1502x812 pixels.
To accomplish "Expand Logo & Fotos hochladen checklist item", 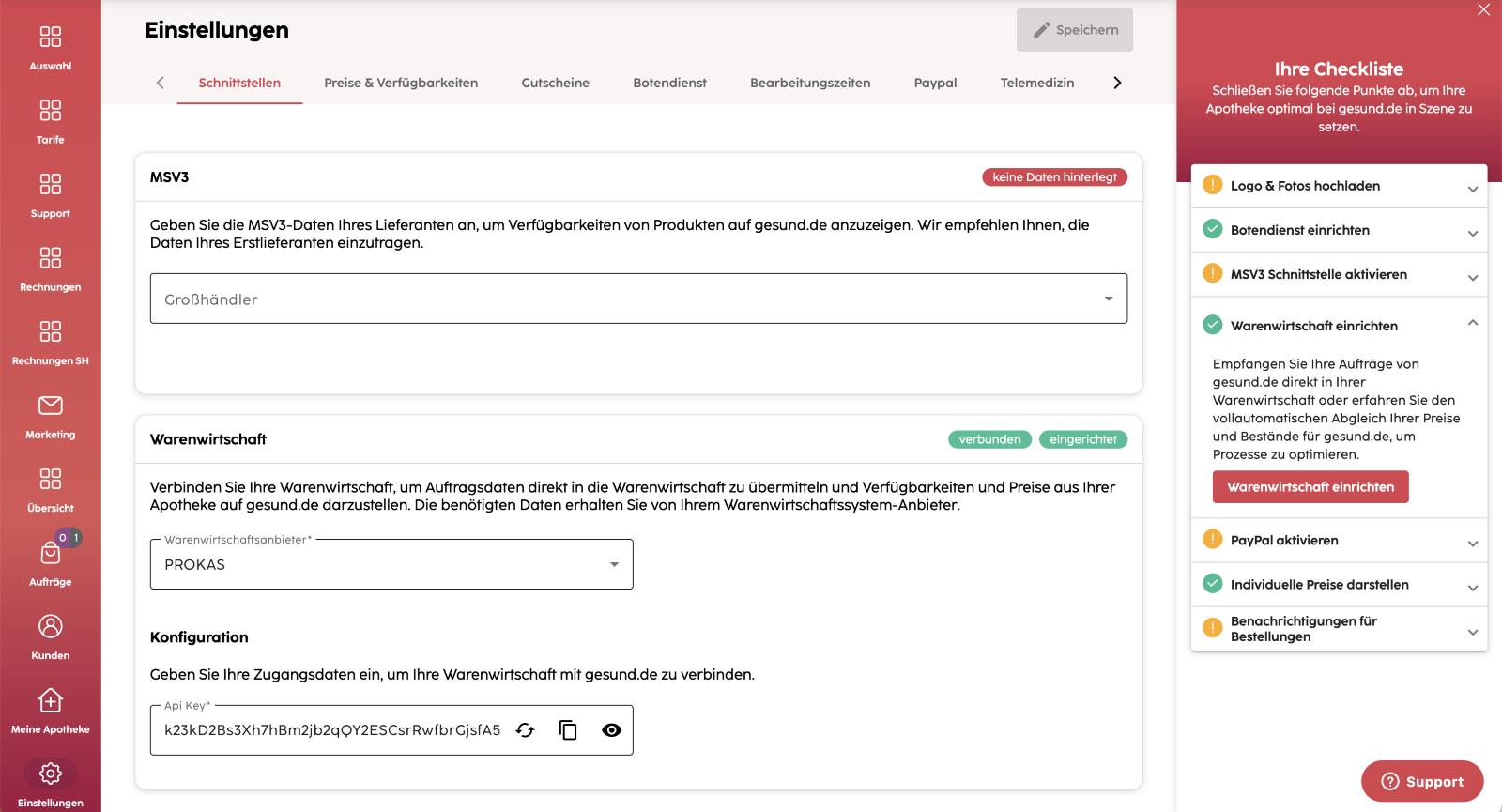I will click(x=1472, y=189).
